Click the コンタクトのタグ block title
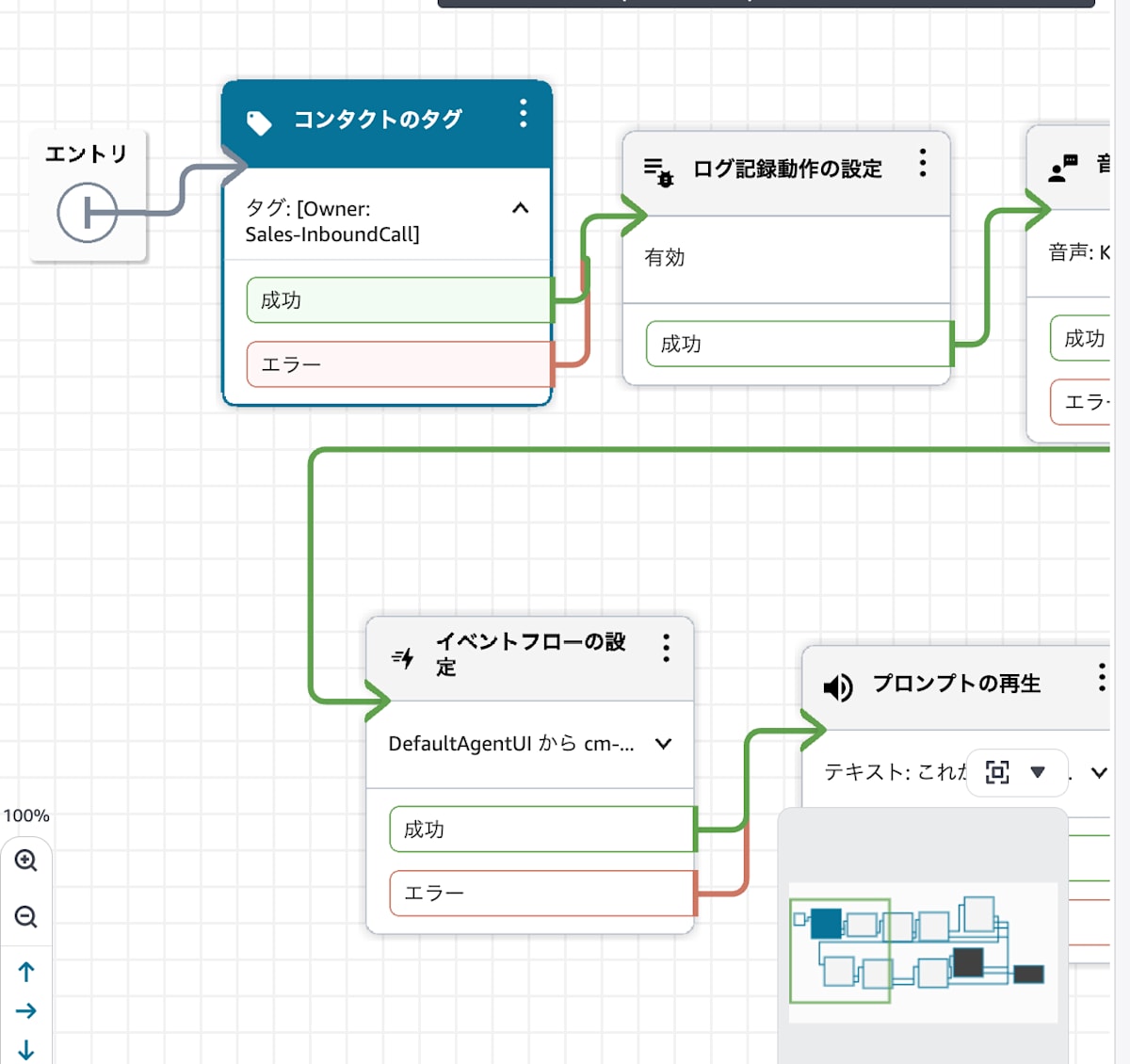Viewport: 1130px width, 1064px height. click(378, 120)
